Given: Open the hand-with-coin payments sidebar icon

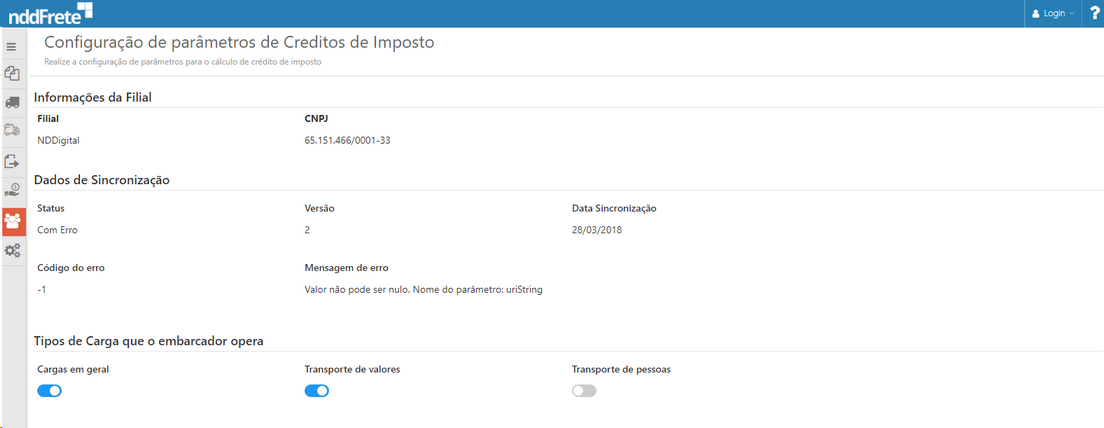Looking at the screenshot, I should tap(11, 190).
